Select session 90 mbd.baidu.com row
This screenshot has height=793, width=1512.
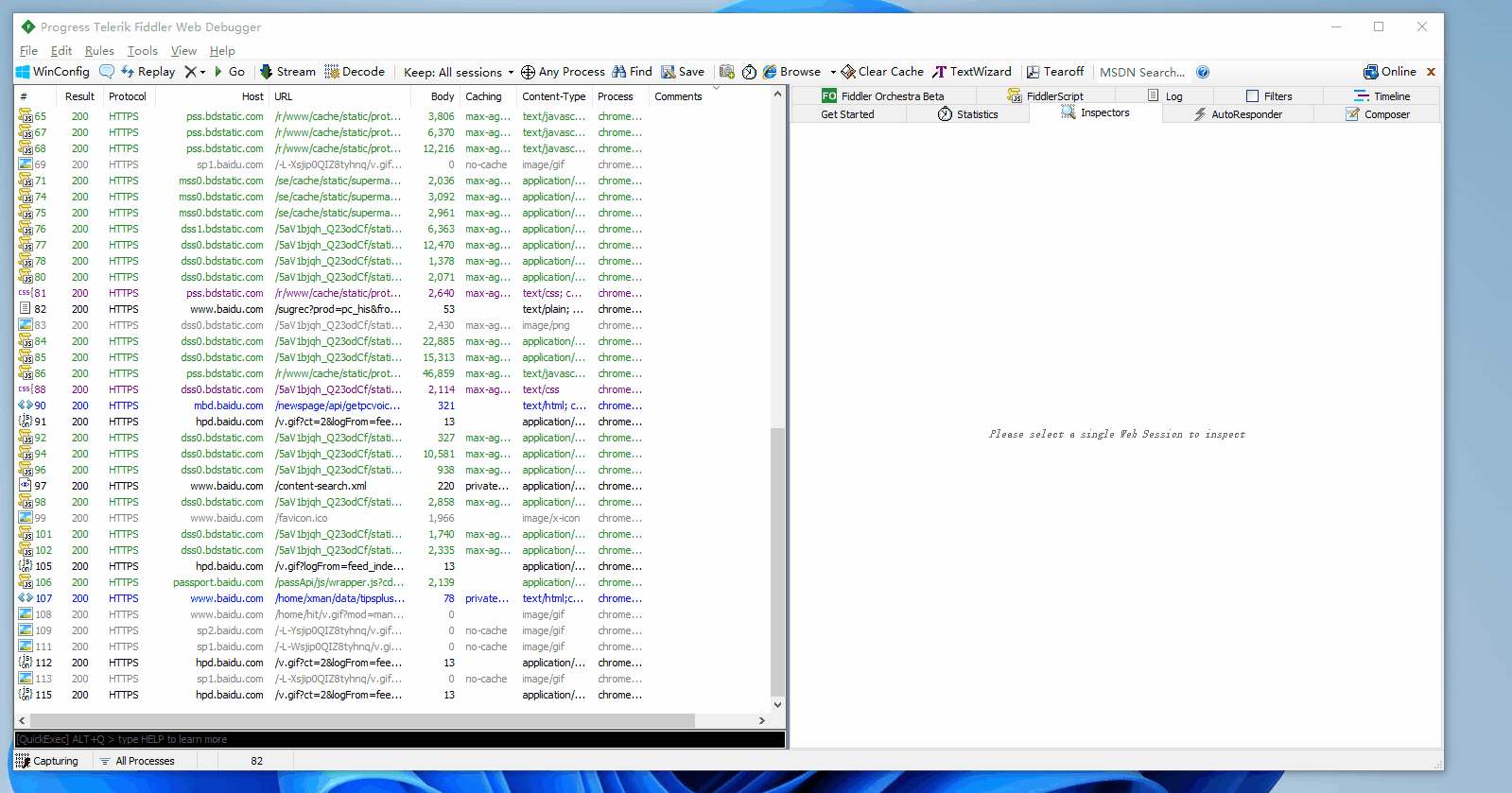click(x=392, y=405)
